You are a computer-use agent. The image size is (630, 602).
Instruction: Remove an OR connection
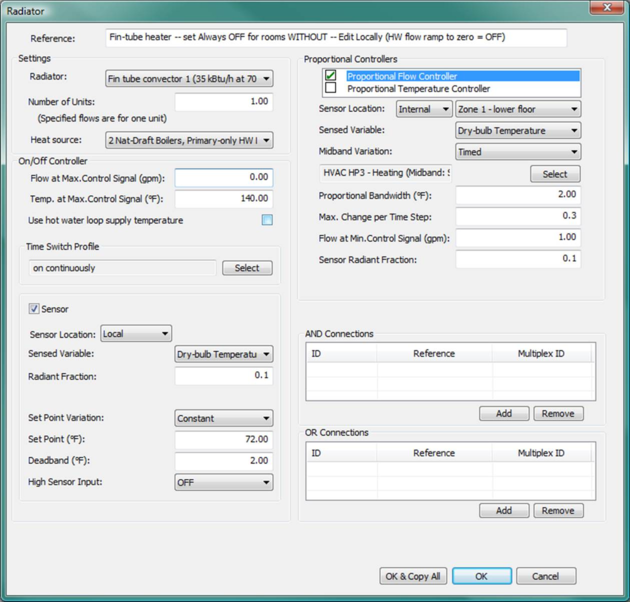click(558, 511)
